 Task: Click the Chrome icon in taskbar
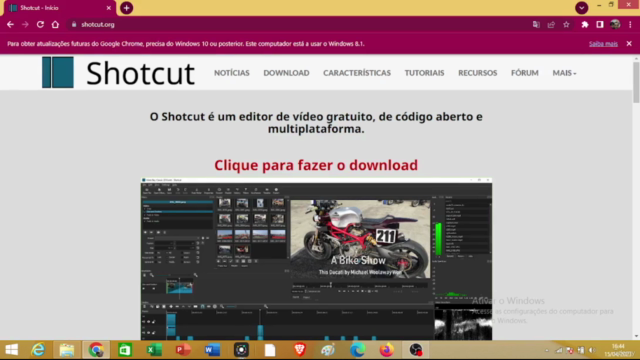point(96,350)
